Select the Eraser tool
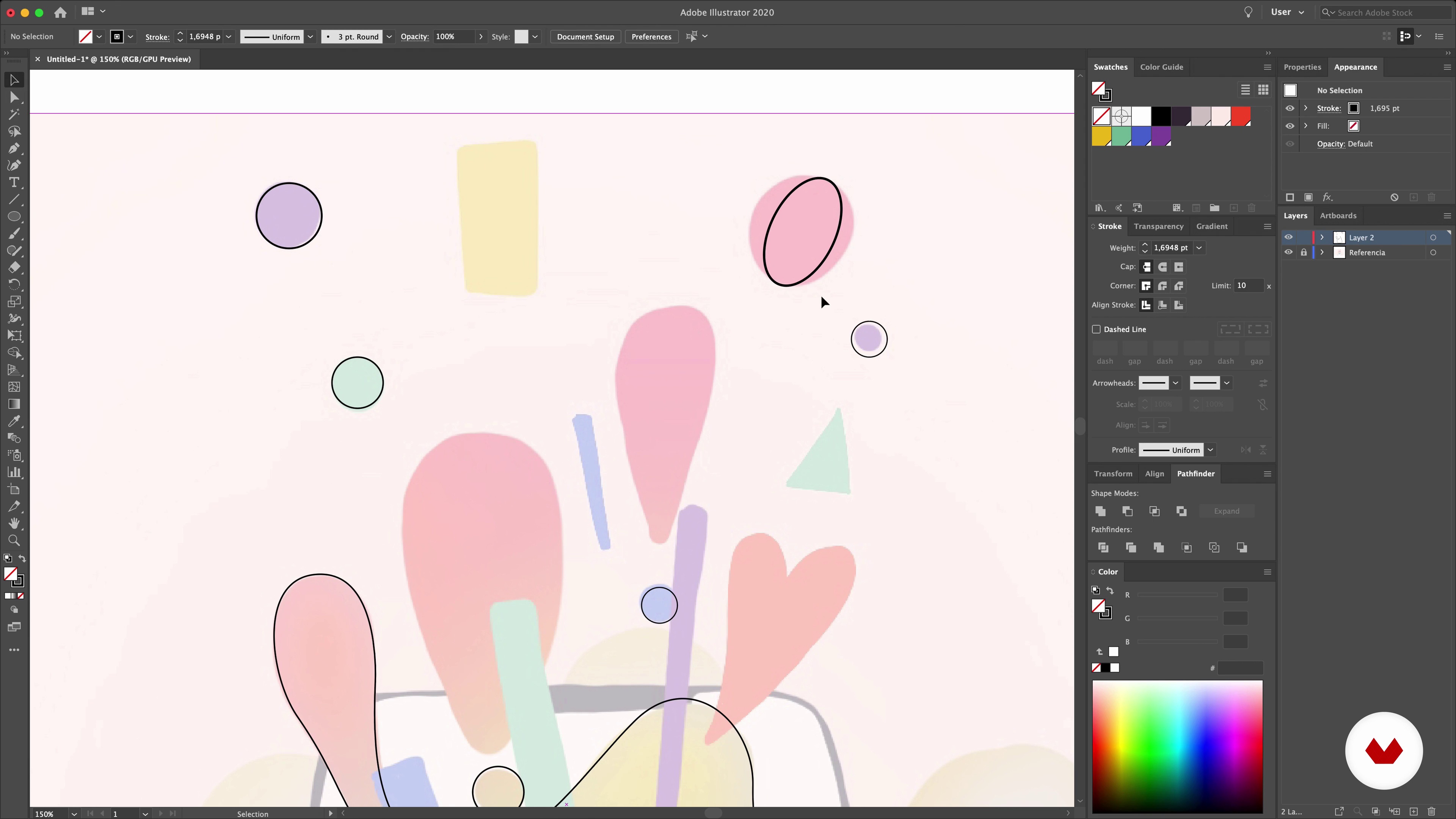 (14, 267)
